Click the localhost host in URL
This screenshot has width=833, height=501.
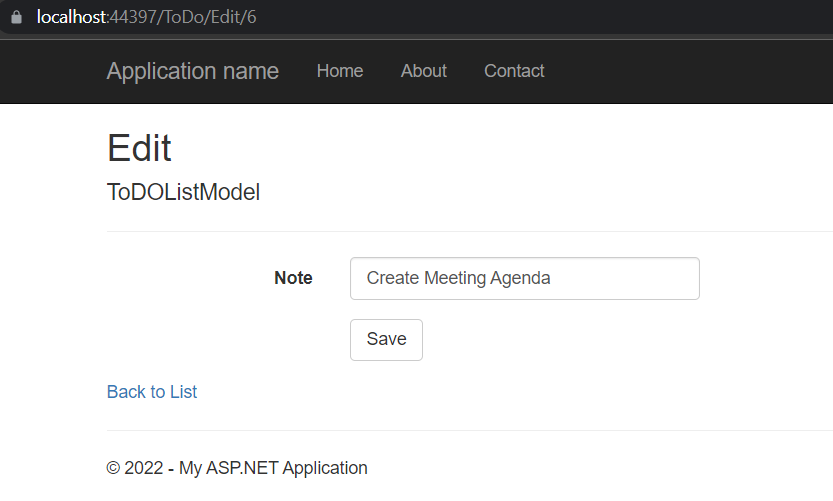71,17
